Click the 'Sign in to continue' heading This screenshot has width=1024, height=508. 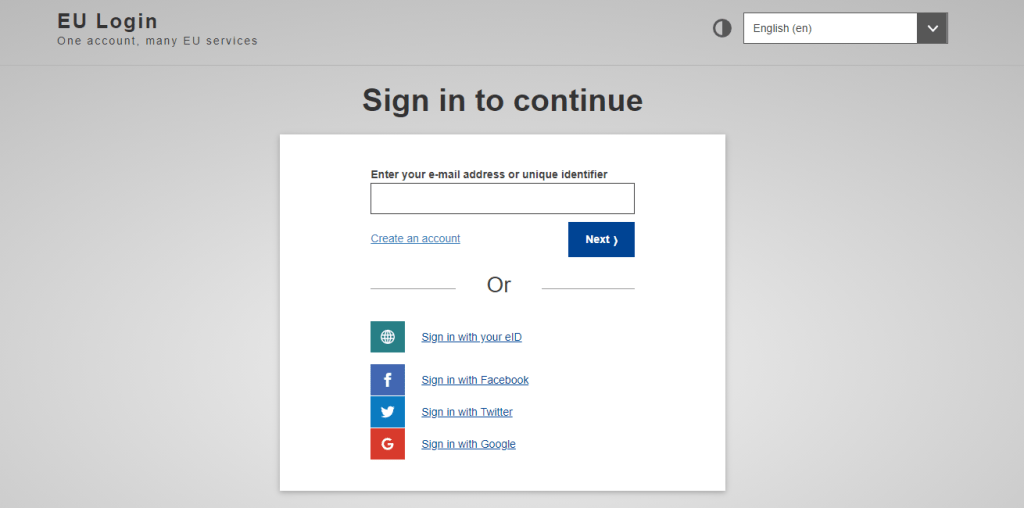click(502, 101)
